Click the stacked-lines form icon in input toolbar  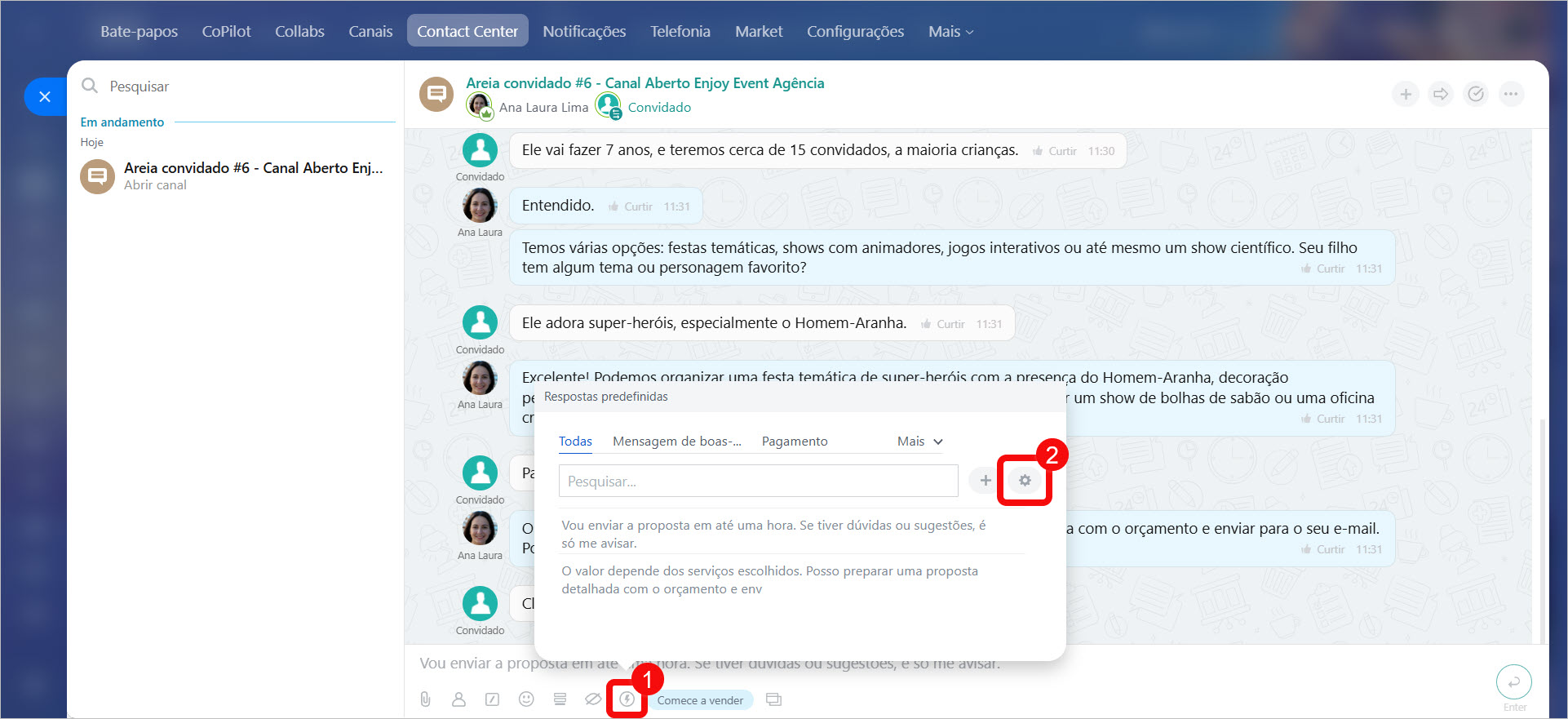[560, 699]
